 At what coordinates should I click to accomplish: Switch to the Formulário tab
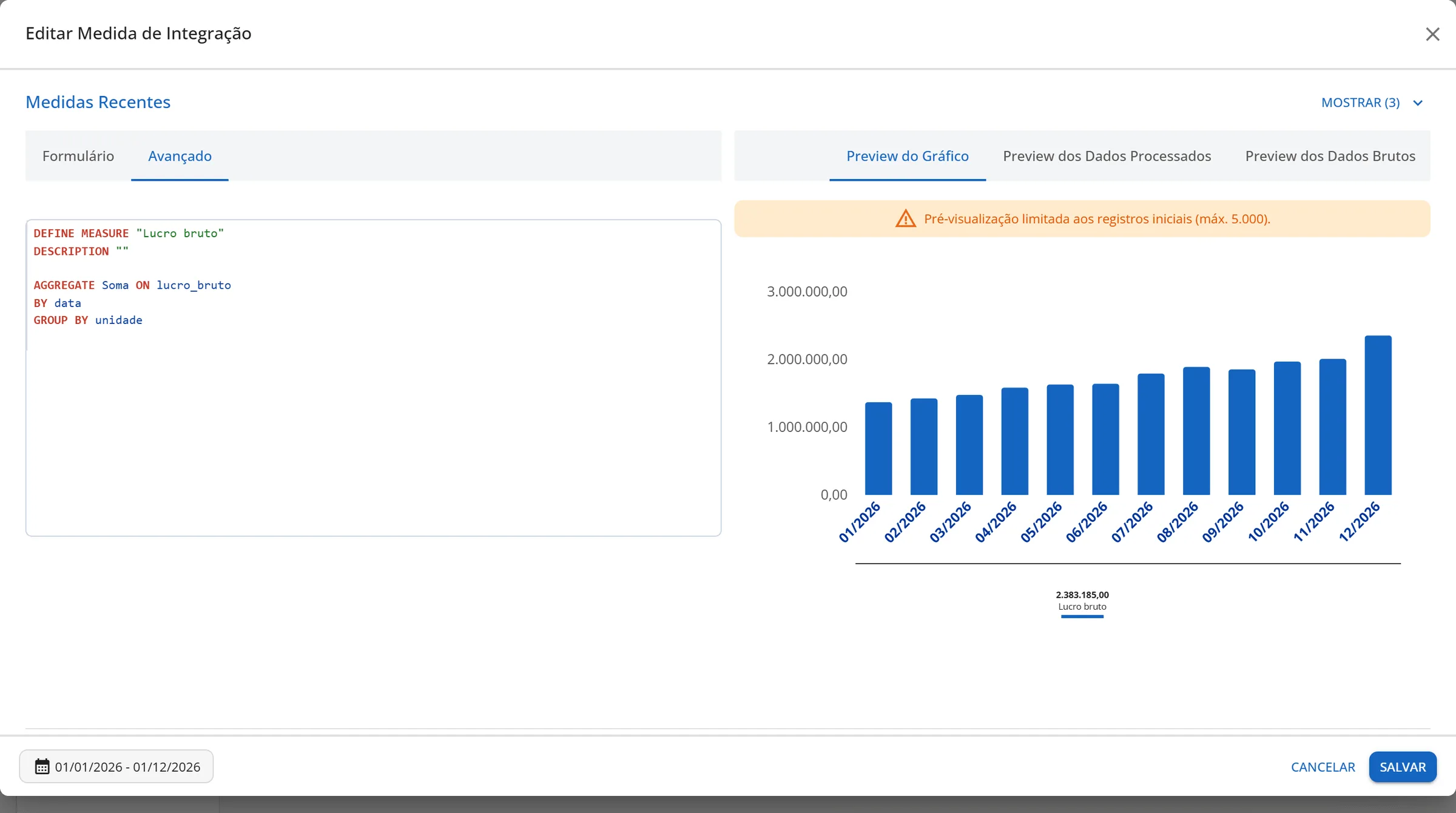[x=78, y=156]
